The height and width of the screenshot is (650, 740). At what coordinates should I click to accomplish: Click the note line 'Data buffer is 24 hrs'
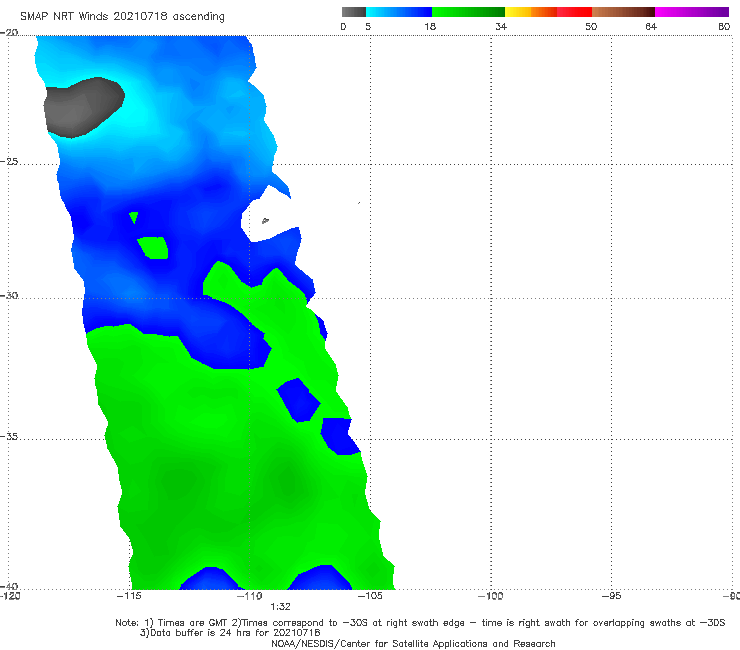click(x=230, y=633)
